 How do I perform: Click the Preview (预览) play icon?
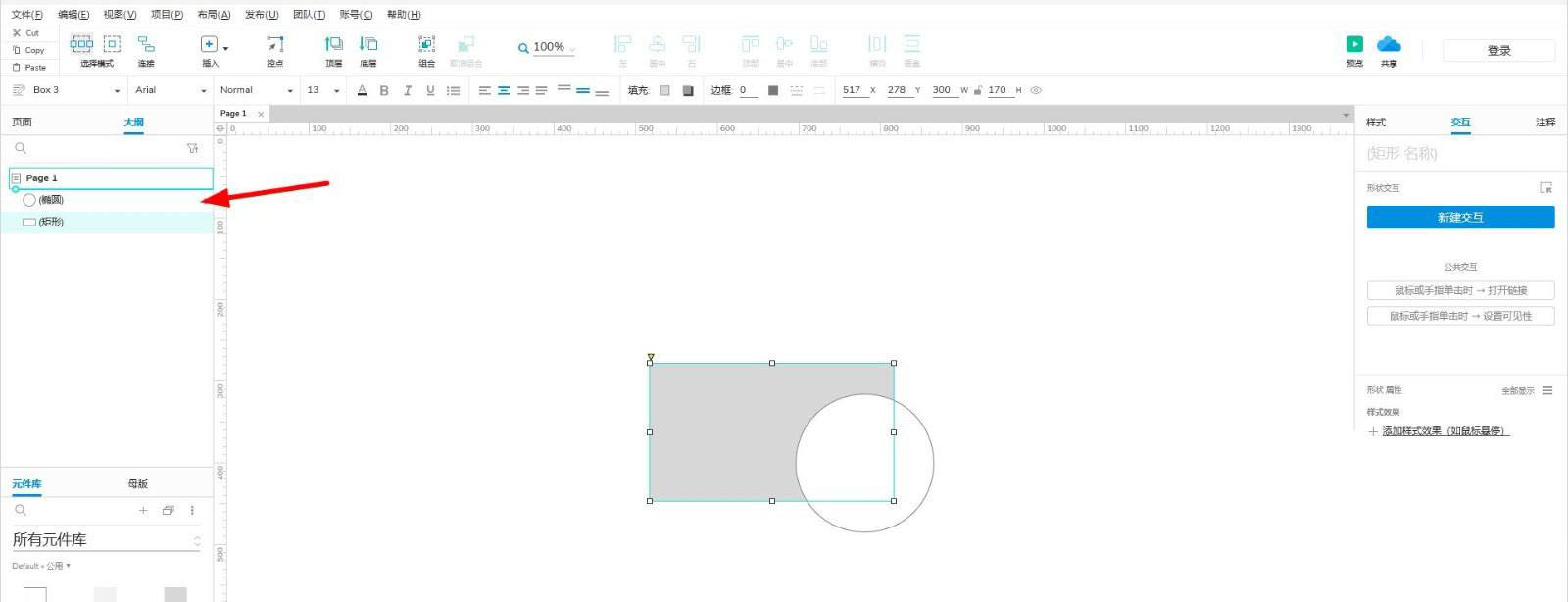tap(1353, 44)
